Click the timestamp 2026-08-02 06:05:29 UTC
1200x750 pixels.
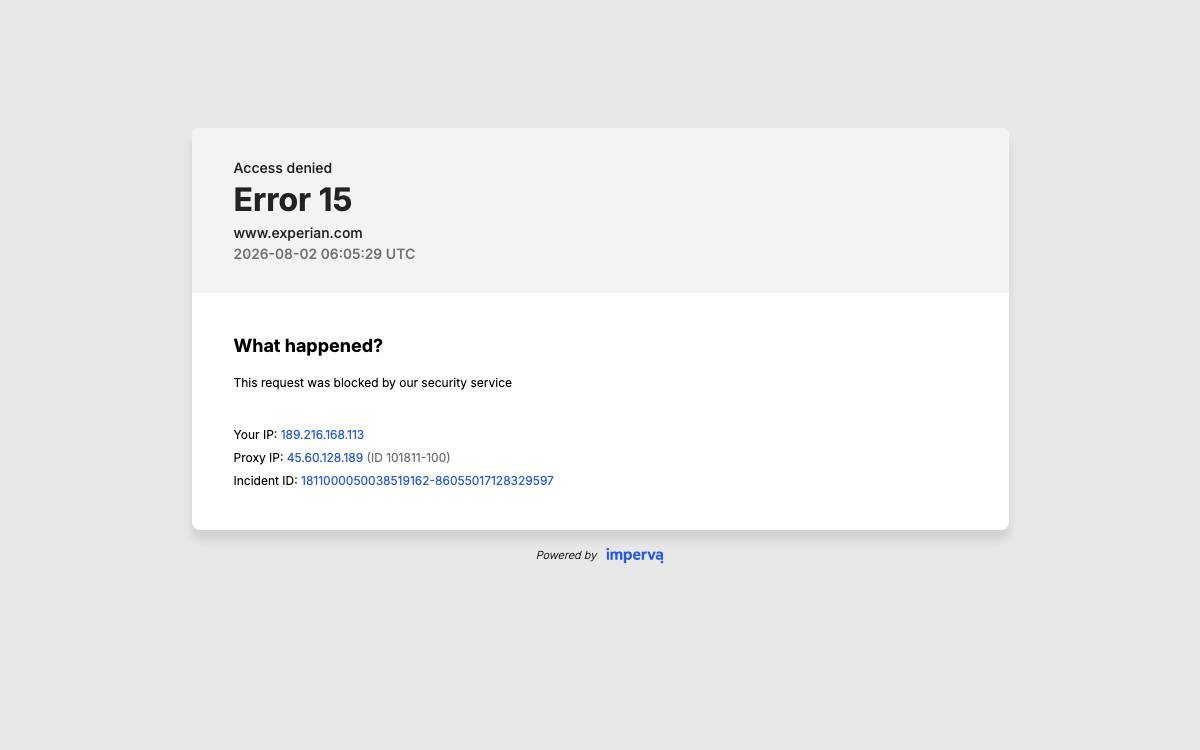pyautogui.click(x=324, y=254)
